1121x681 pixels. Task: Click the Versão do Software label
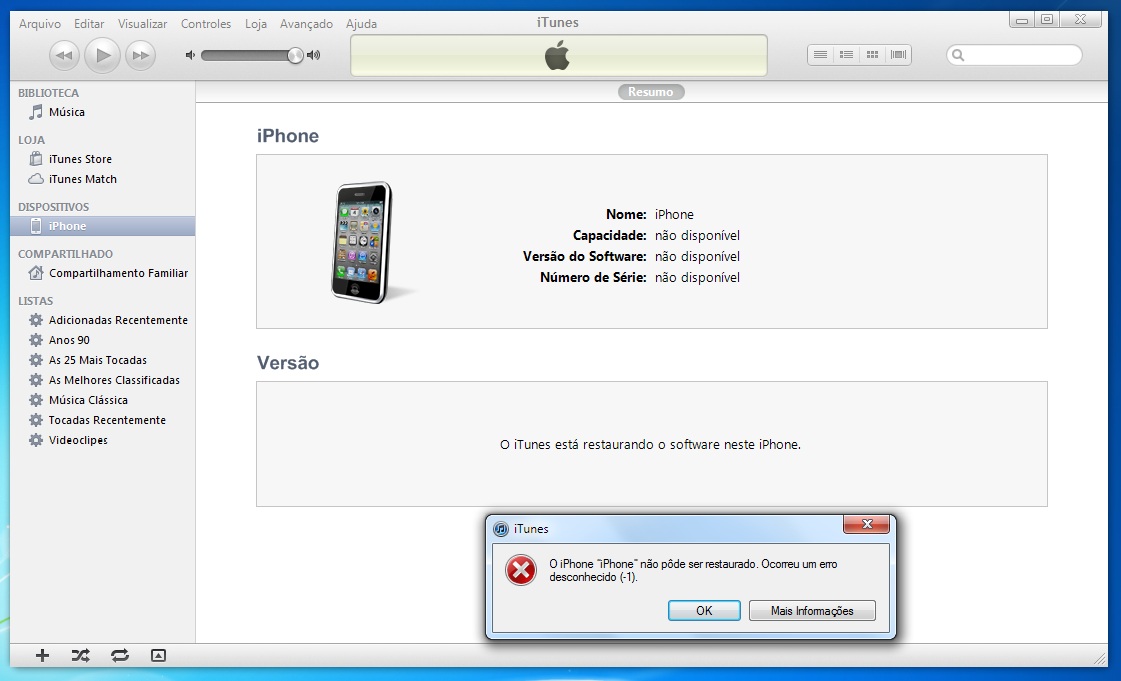(x=585, y=257)
